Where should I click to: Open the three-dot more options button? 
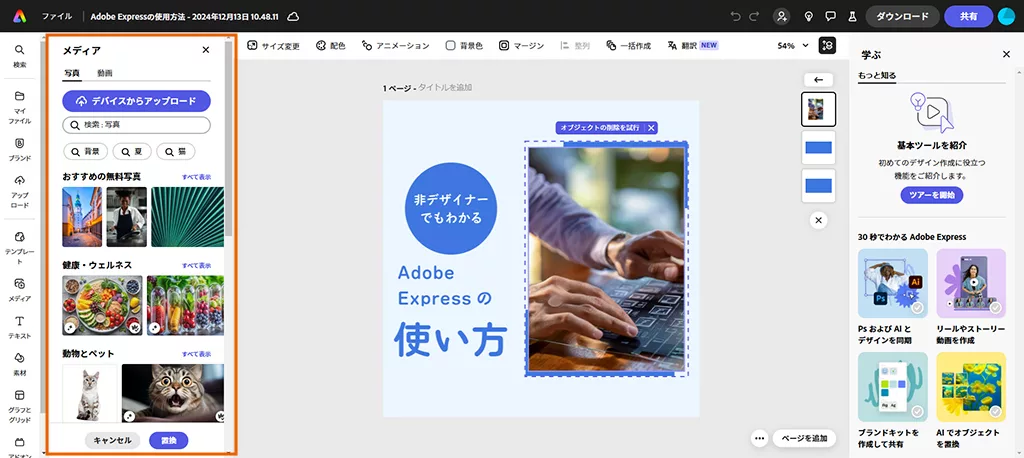(x=759, y=438)
